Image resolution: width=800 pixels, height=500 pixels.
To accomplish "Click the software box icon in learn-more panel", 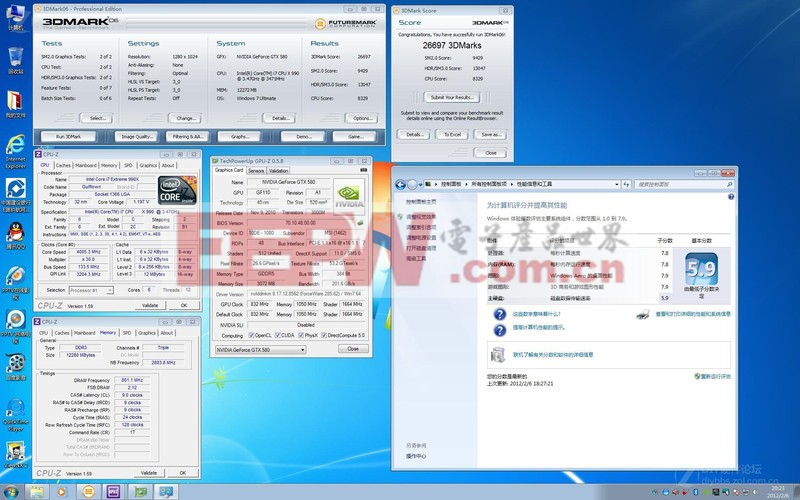I will pyautogui.click(x=498, y=354).
